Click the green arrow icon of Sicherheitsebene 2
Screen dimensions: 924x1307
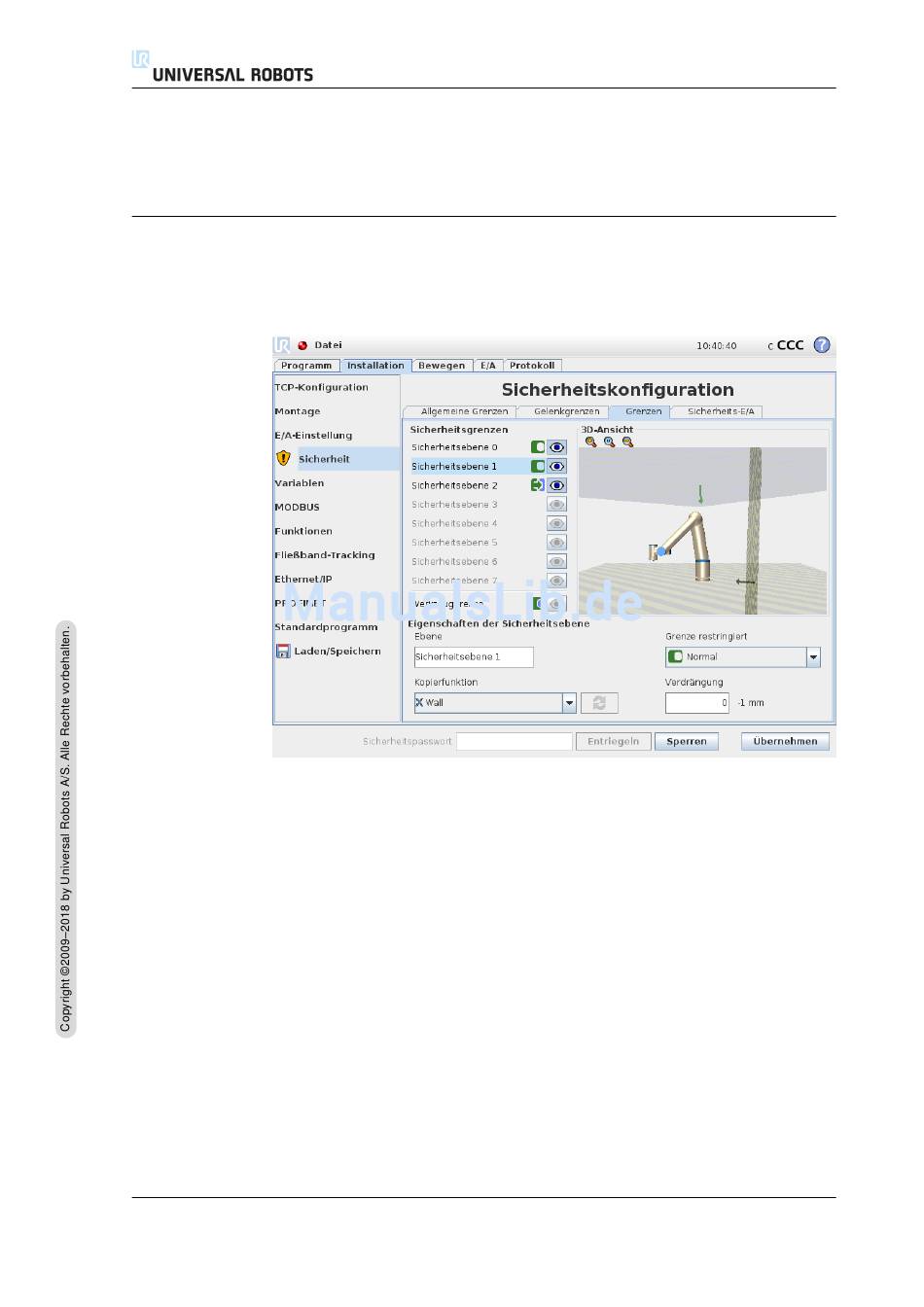(x=537, y=485)
